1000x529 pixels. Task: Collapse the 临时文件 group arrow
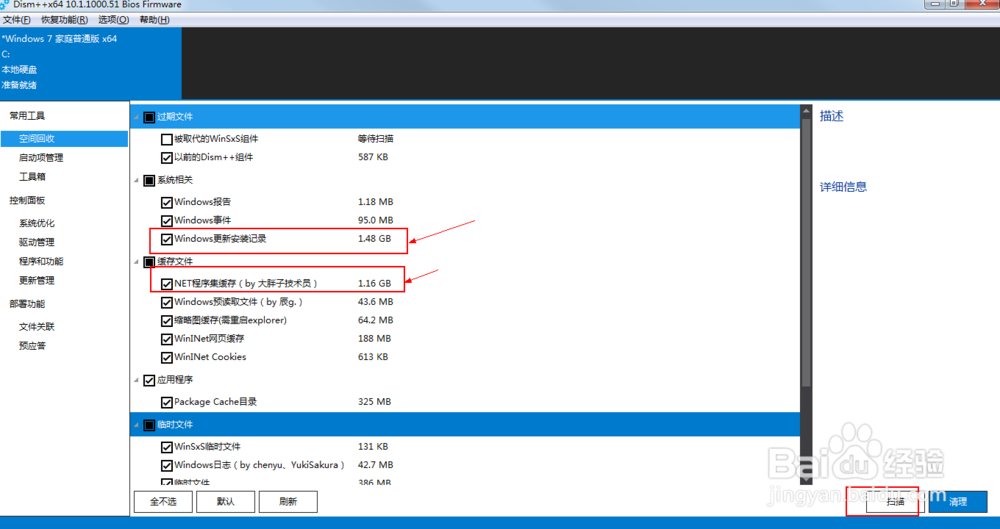136,425
